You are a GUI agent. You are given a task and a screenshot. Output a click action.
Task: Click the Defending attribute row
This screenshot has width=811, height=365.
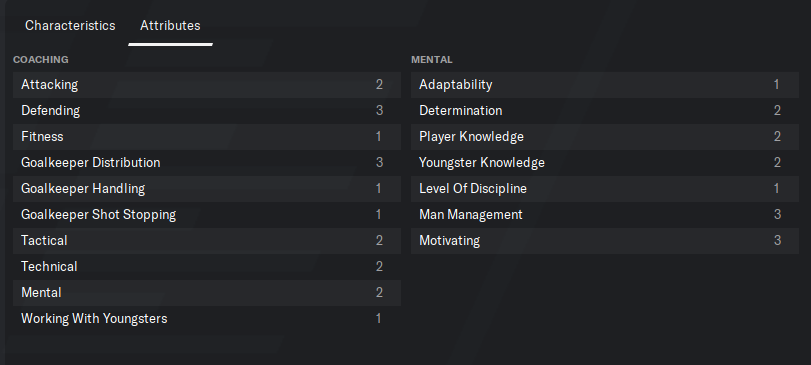click(x=207, y=111)
